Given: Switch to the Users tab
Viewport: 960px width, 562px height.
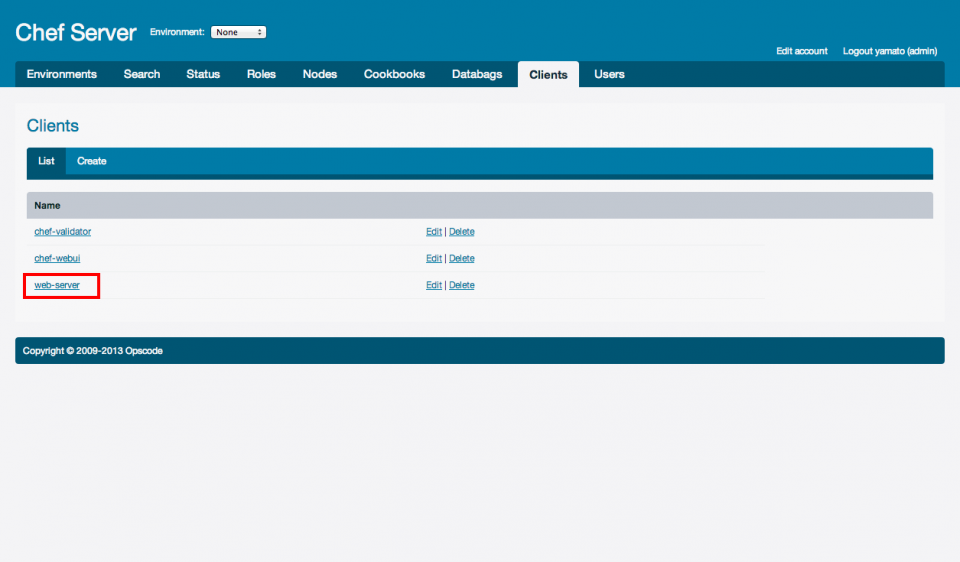Looking at the screenshot, I should click(x=609, y=74).
